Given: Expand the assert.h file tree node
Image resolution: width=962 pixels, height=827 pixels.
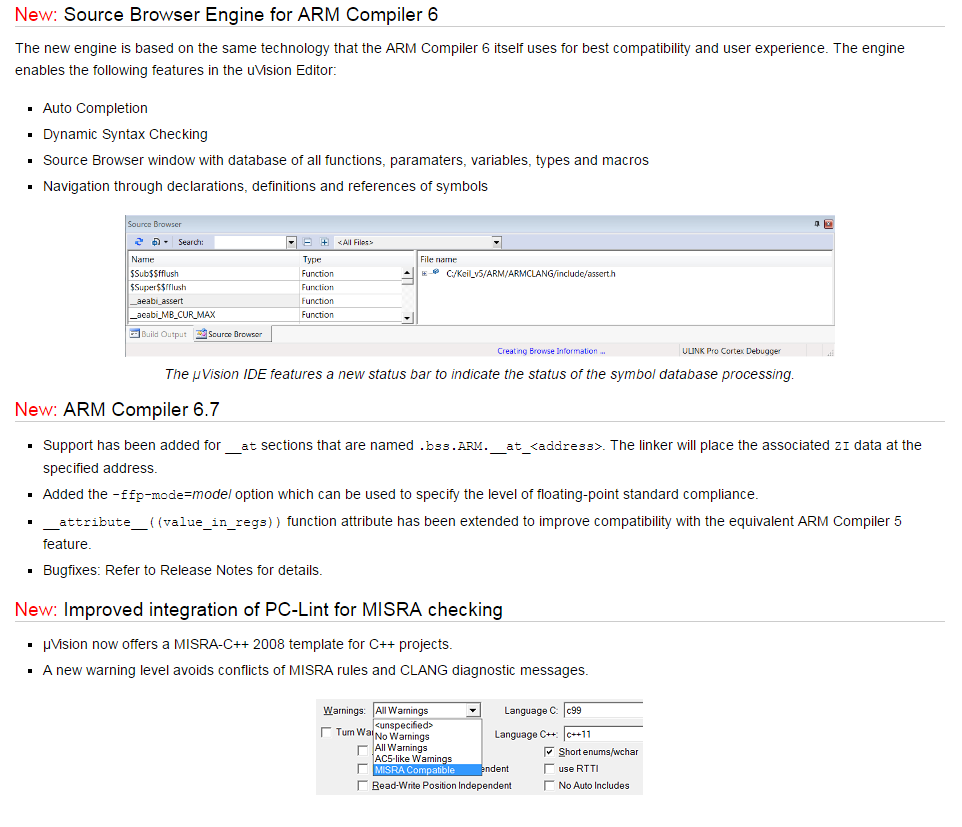Looking at the screenshot, I should (x=425, y=273).
